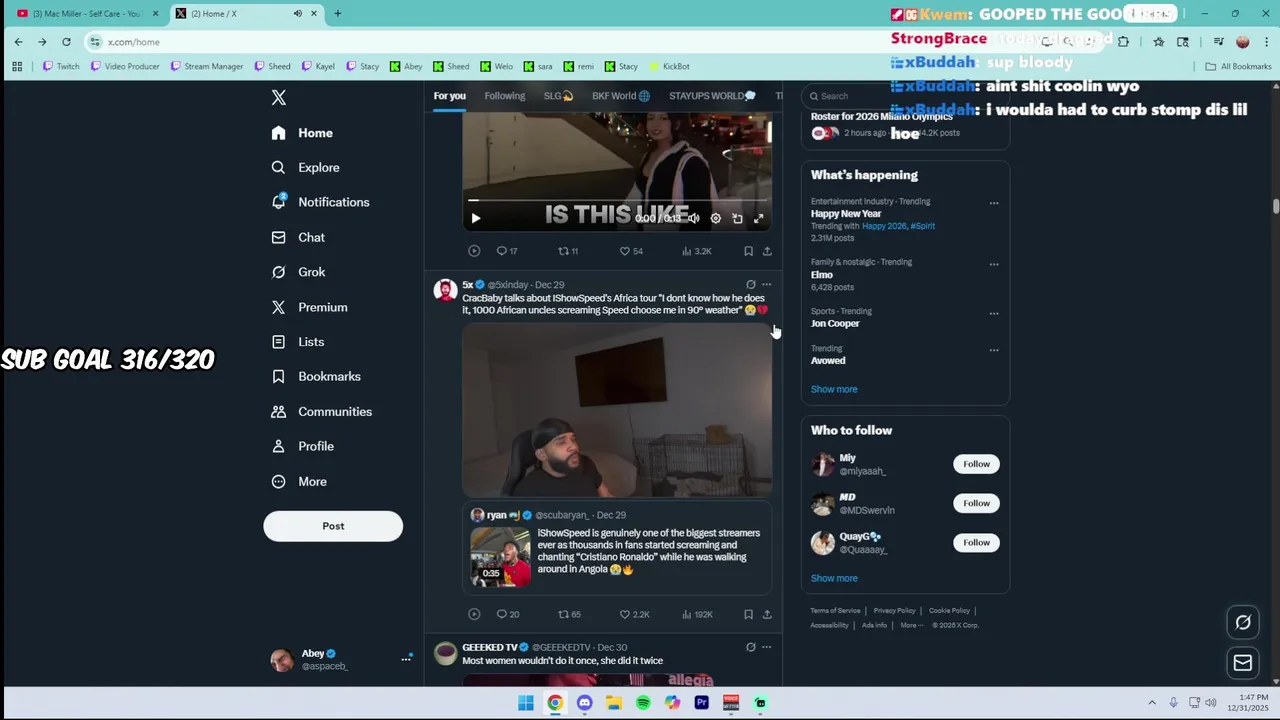Switch to the For you tab

tap(449, 96)
